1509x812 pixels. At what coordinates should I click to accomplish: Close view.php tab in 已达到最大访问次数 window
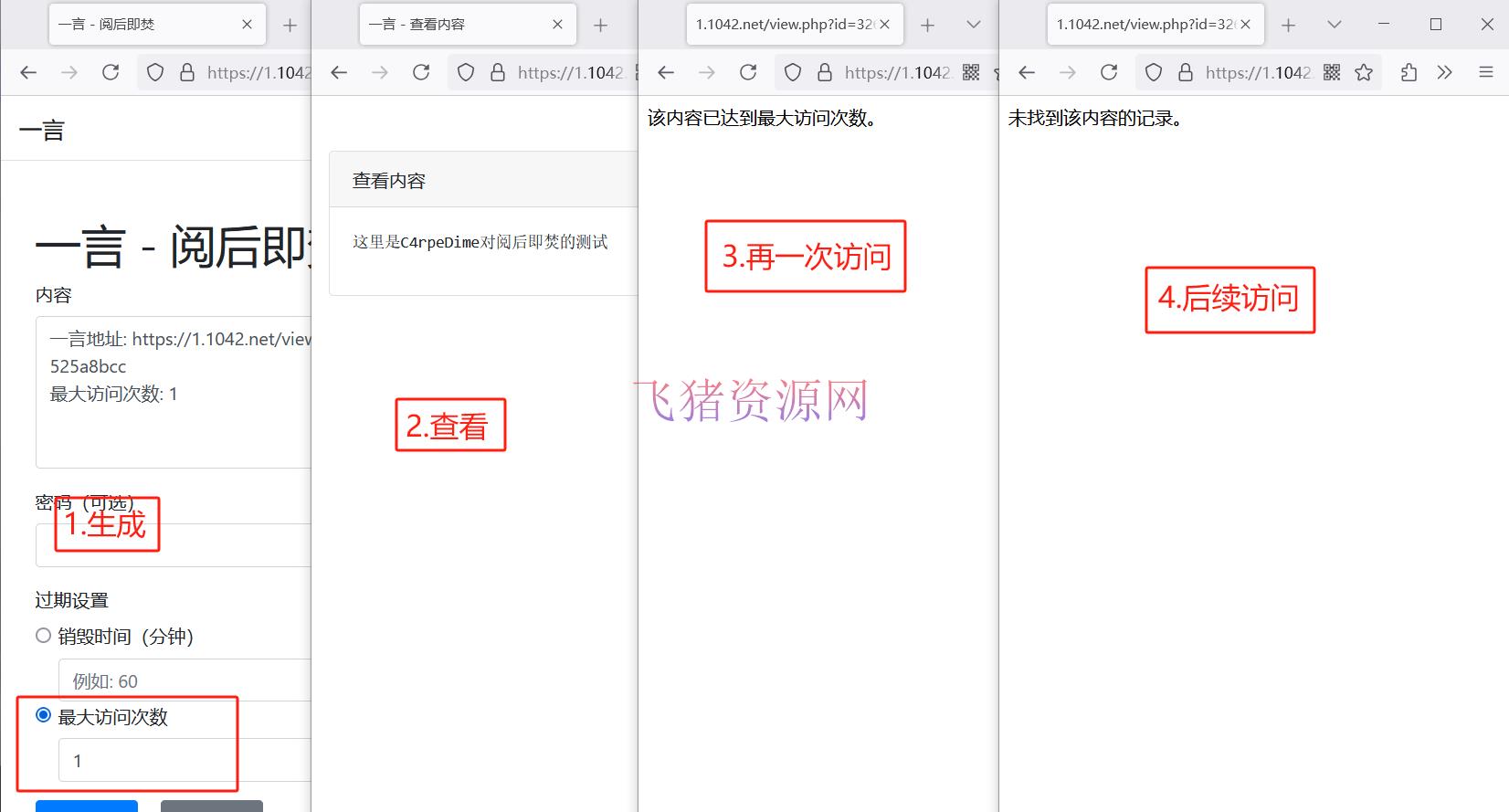tap(884, 25)
